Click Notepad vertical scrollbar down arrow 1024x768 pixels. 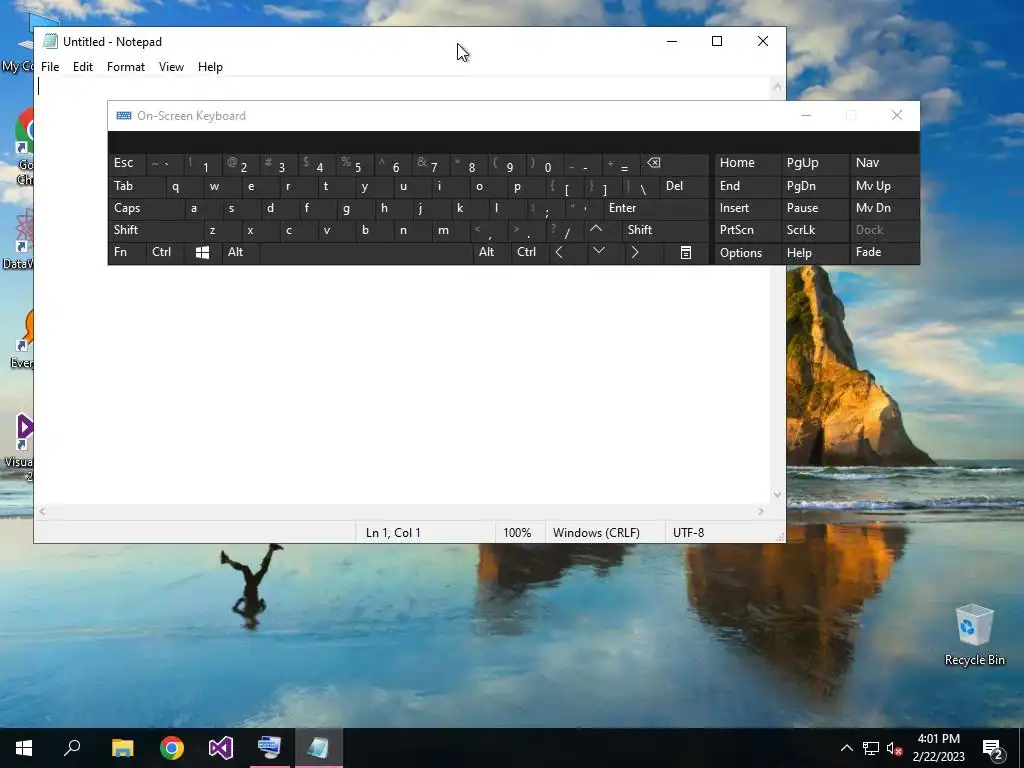pos(777,495)
